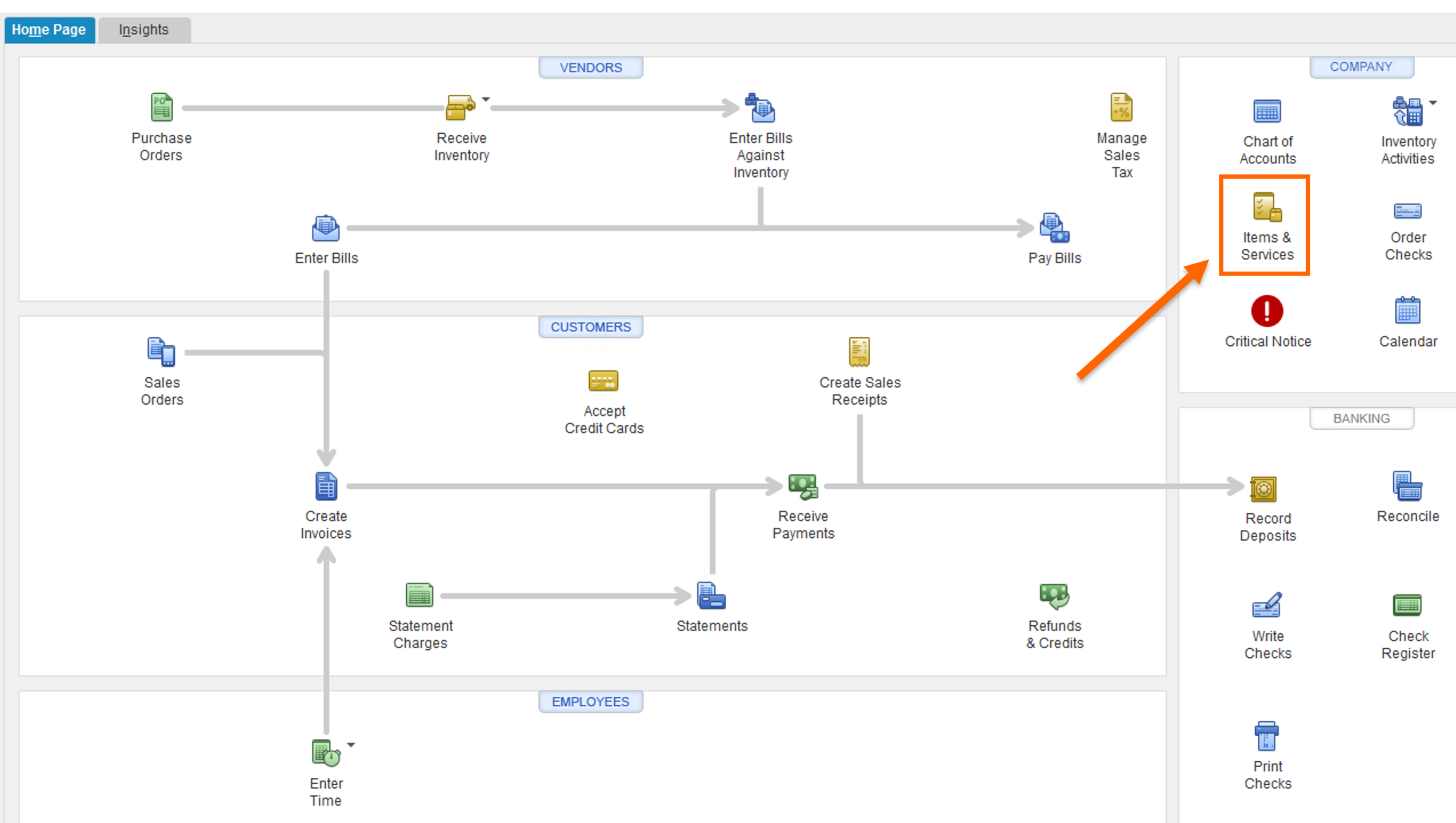Expand the Receive Inventory dropdown arrow
Viewport: 1456px width, 823px height.
tap(486, 99)
